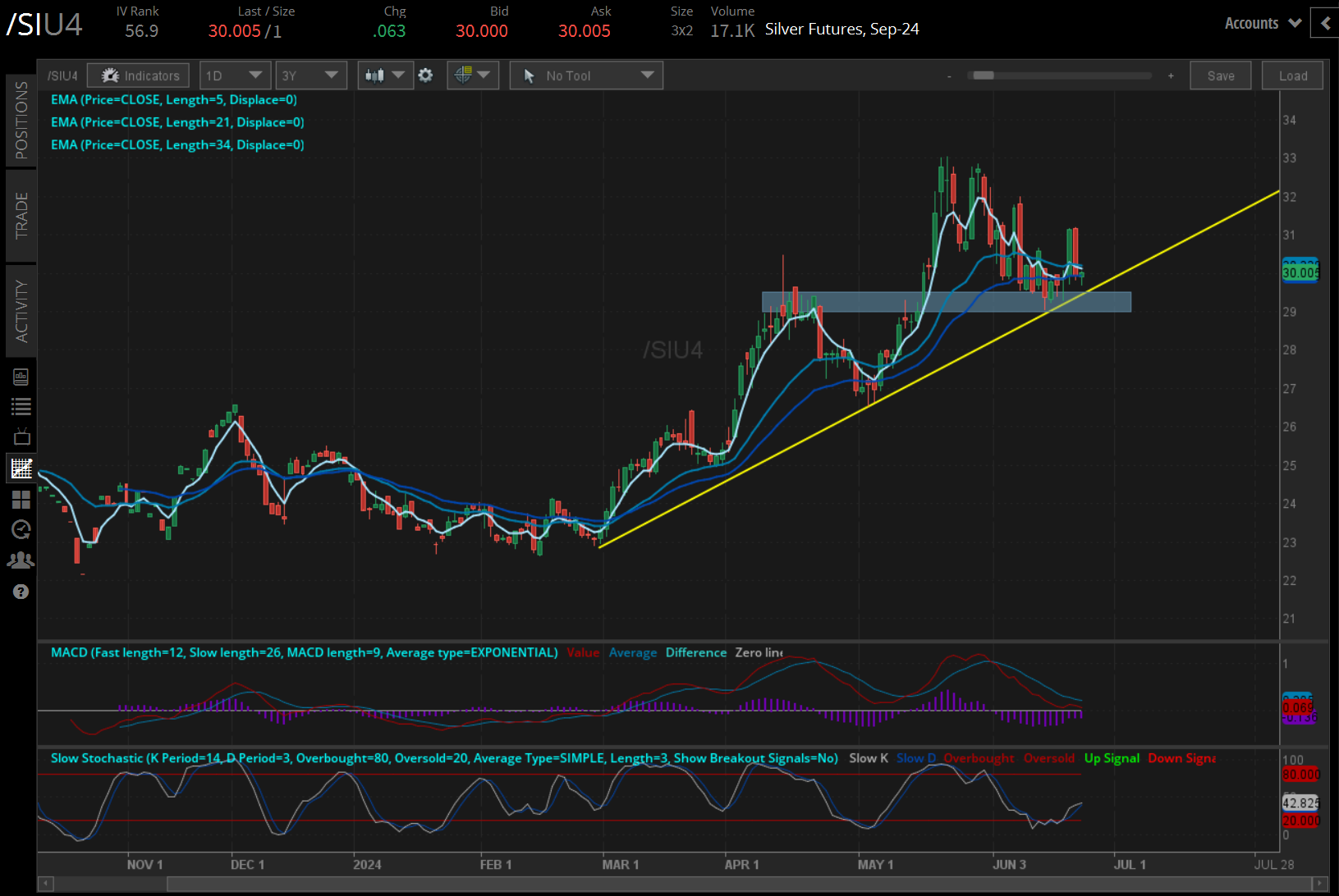Expand the 3Y range dropdown
Viewport: 1339px width, 896px height.
[x=310, y=75]
